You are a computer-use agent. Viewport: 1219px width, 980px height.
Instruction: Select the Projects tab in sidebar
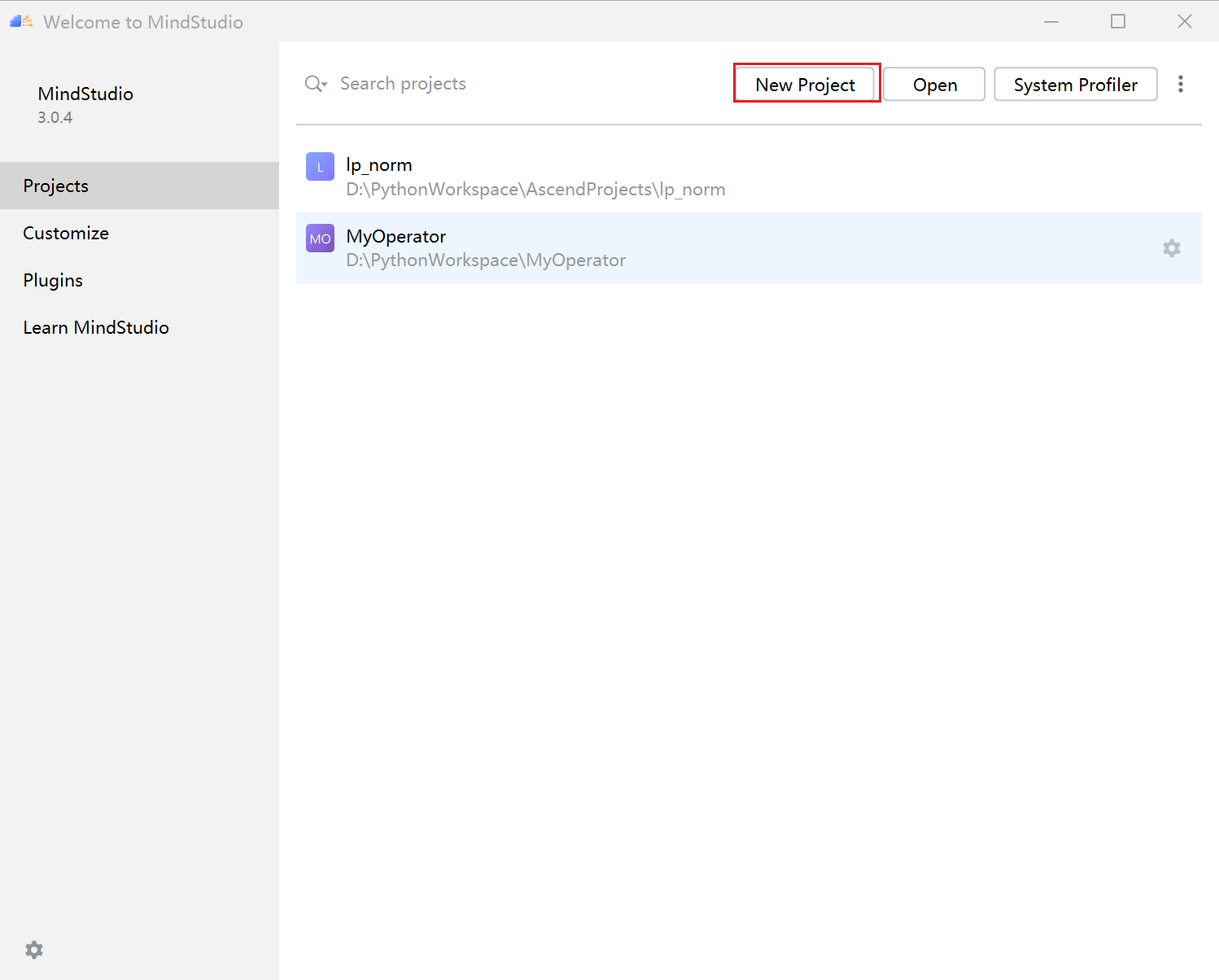point(139,186)
